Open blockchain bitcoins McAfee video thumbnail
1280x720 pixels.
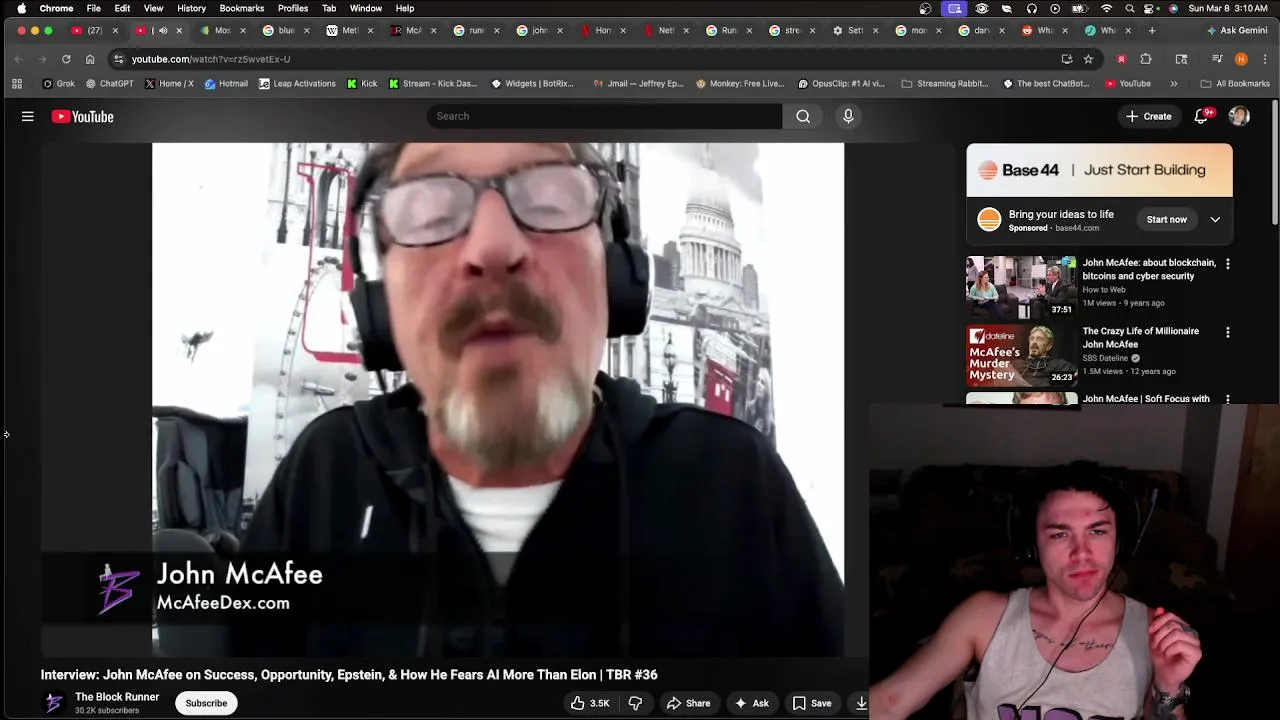pos(1021,287)
